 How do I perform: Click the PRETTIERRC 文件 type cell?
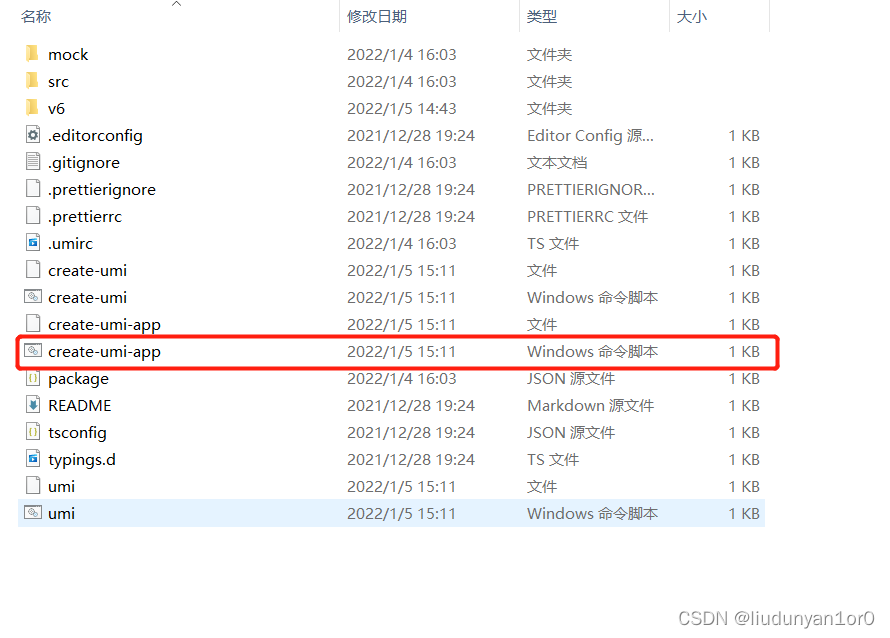pos(587,217)
